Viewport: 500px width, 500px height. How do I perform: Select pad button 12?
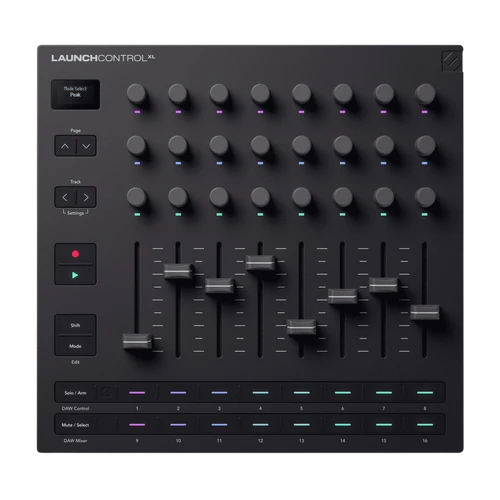[x=260, y=425]
